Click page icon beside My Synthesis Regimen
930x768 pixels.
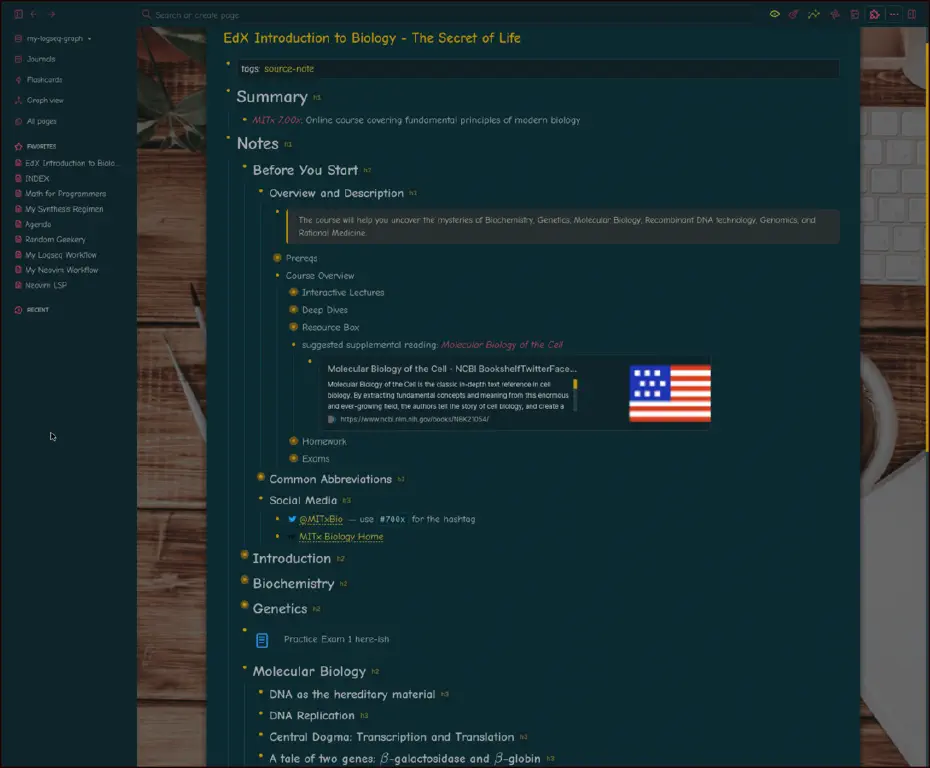18,209
